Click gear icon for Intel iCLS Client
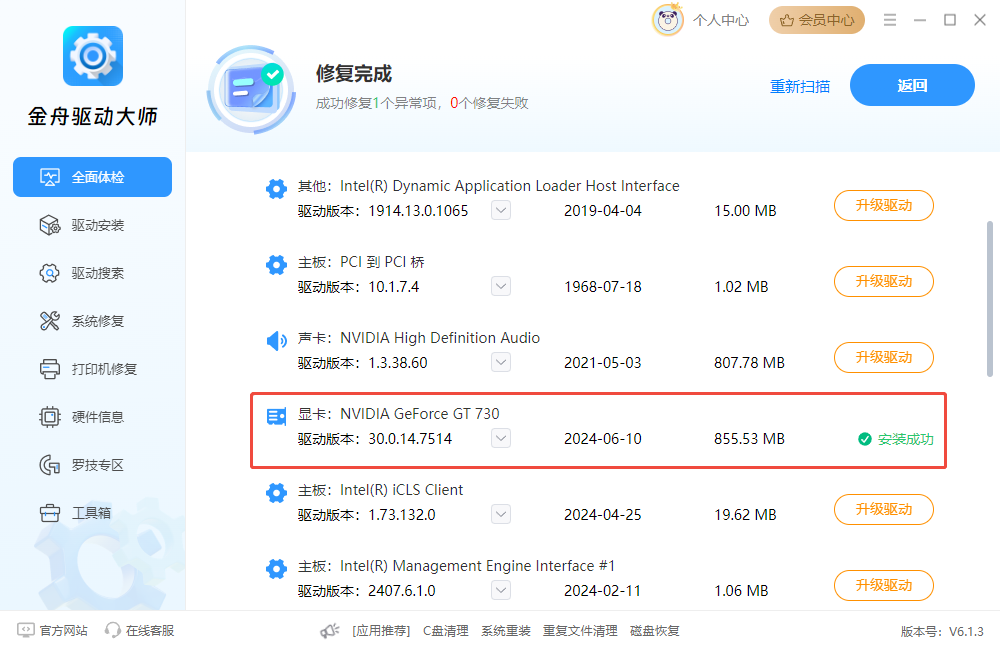The image size is (1000, 650). click(x=276, y=492)
